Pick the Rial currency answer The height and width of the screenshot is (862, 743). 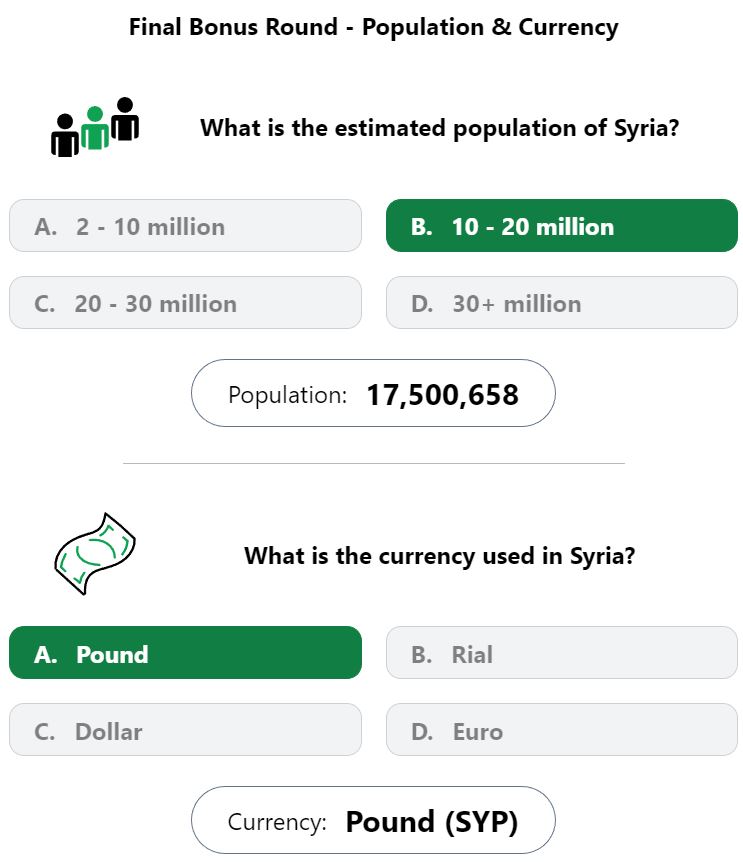562,653
